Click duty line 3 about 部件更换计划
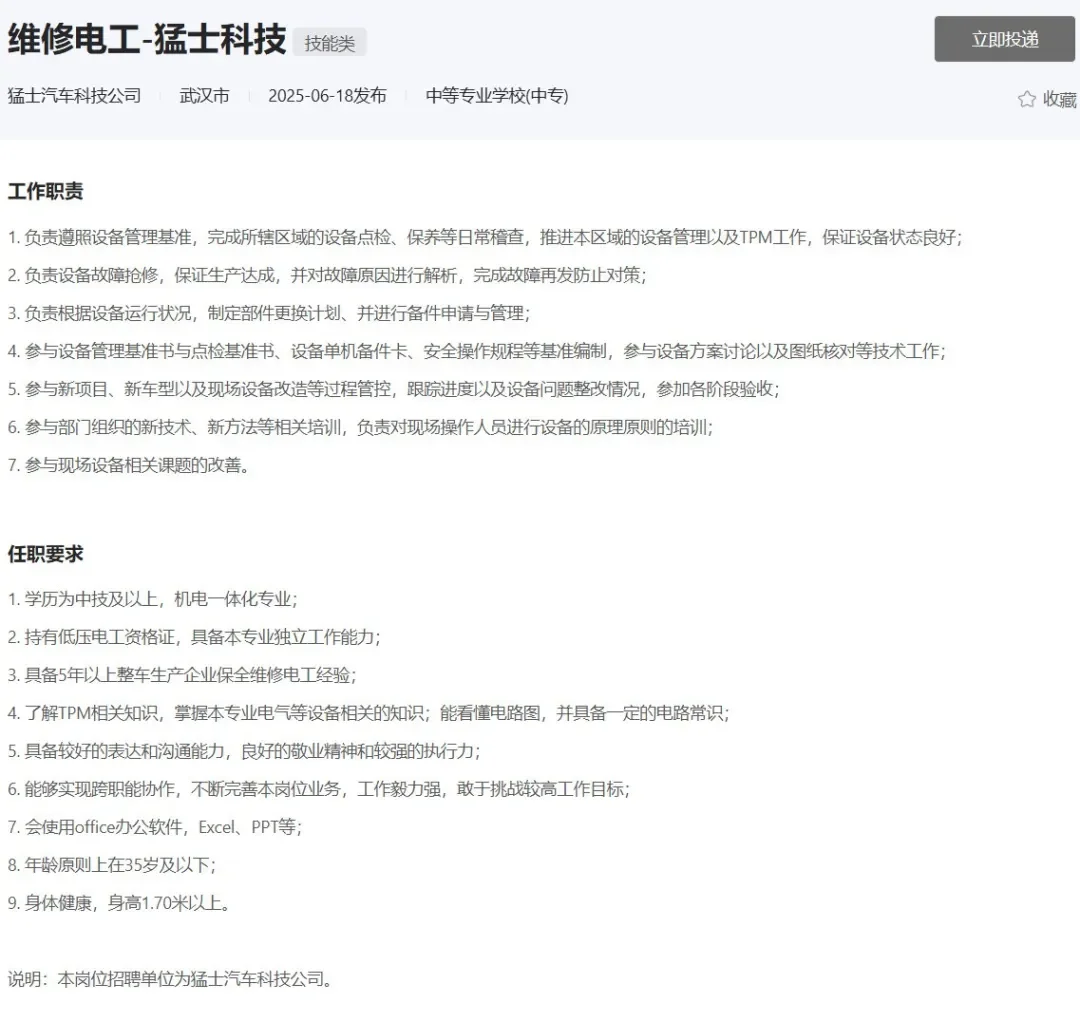This screenshot has height=1022, width=1080. [269, 313]
